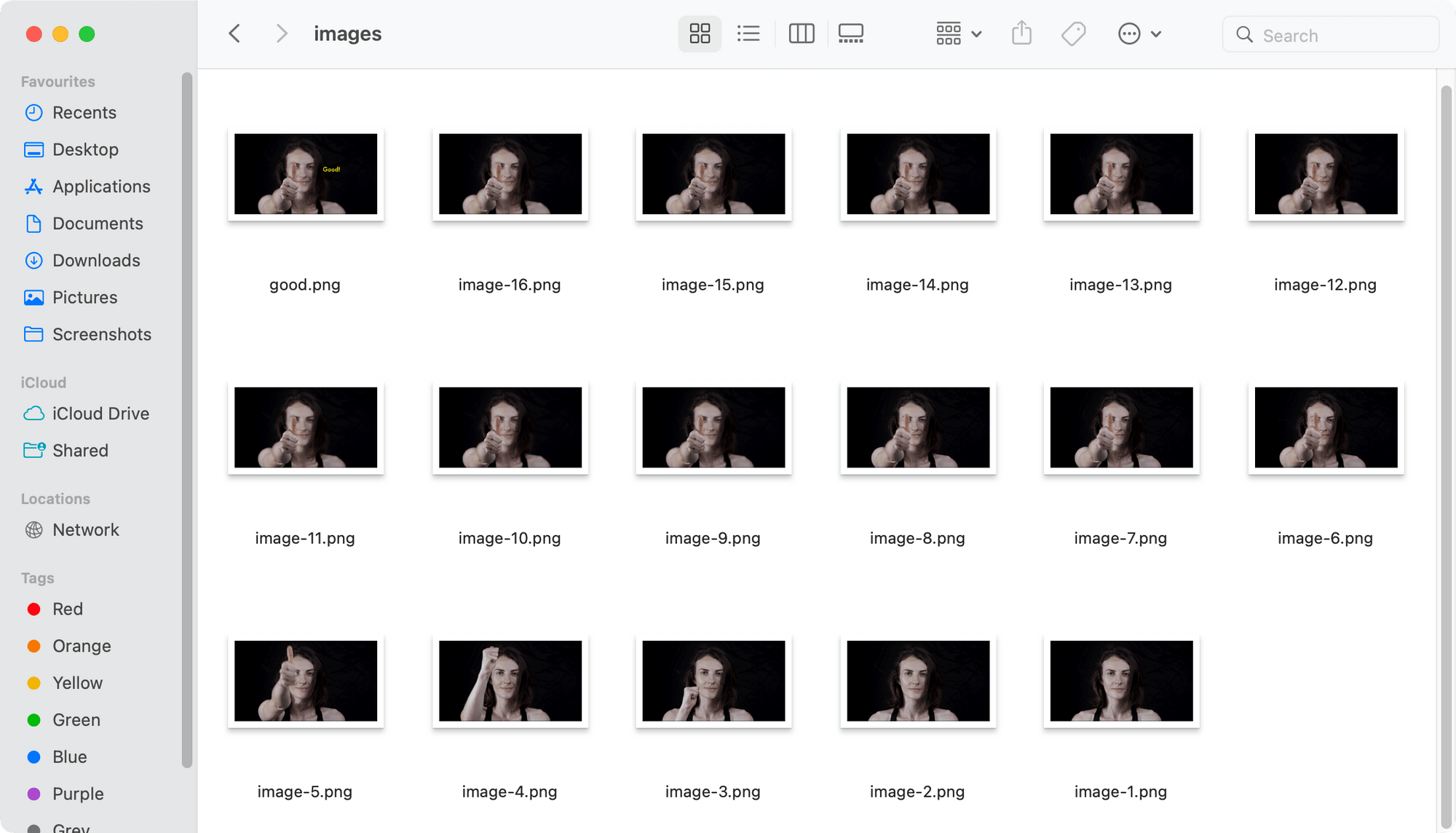Expand the Tags section

[x=38, y=578]
